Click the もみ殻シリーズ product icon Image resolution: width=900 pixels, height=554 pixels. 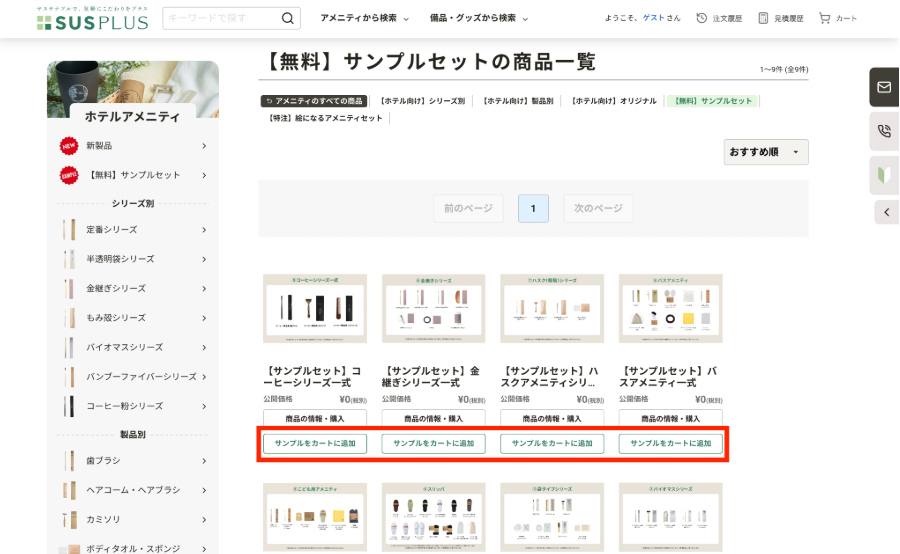point(69,317)
